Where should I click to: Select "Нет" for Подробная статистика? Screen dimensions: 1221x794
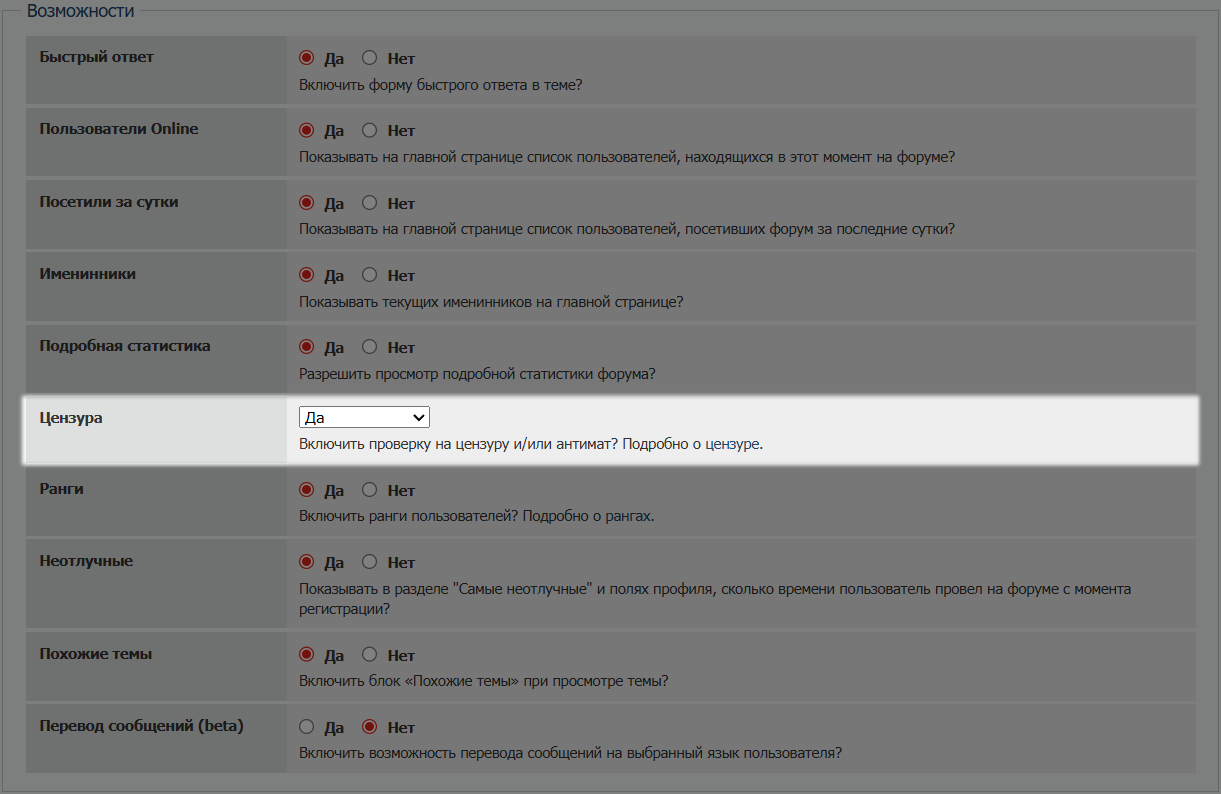click(x=370, y=347)
